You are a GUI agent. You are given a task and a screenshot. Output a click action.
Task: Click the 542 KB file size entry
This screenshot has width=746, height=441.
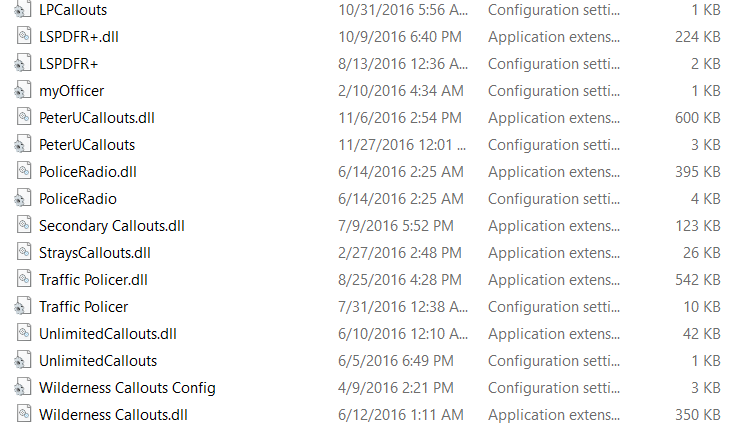tap(698, 279)
